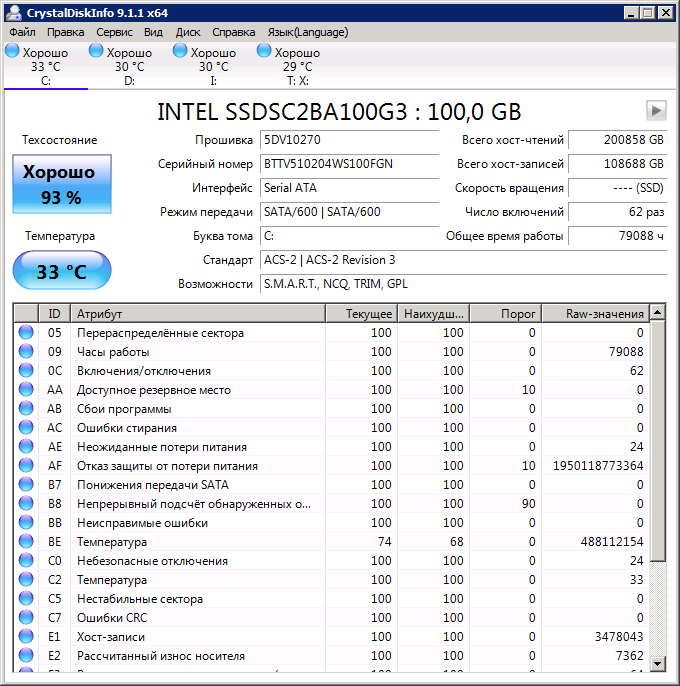680x686 pixels.
Task: Click status orb for attribute AC row
Action: pos(26,427)
